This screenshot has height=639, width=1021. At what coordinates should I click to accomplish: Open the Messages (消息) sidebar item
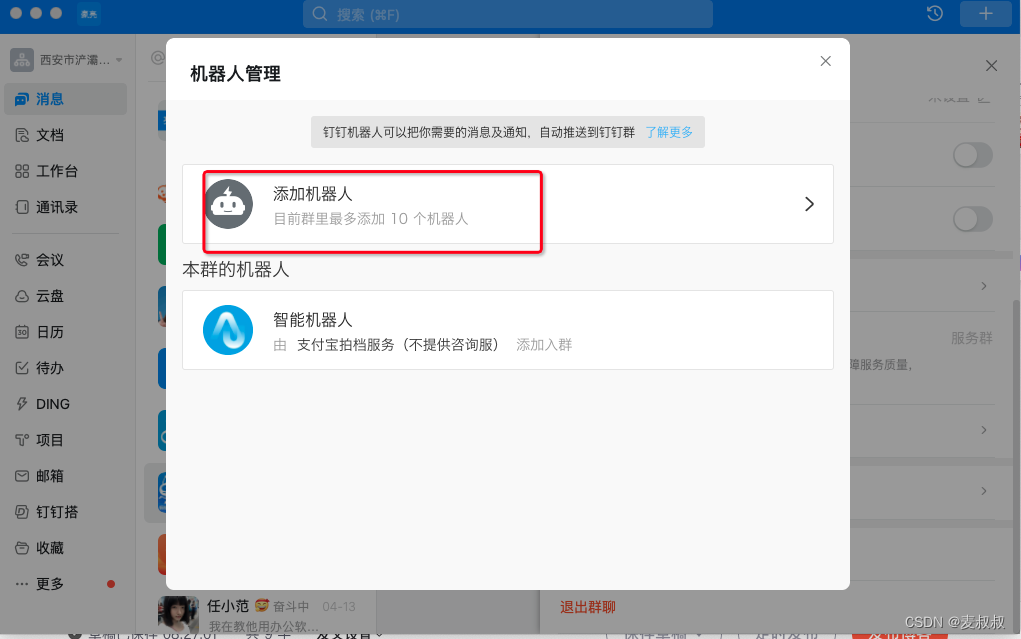click(x=65, y=99)
